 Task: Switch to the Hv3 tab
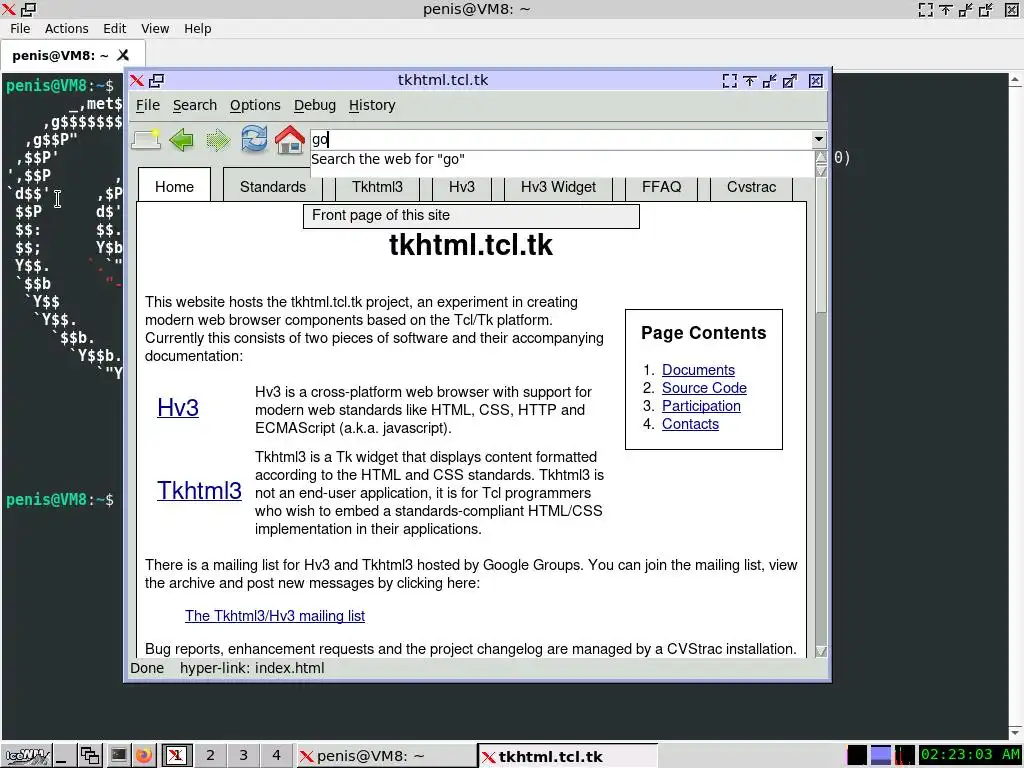(x=462, y=187)
